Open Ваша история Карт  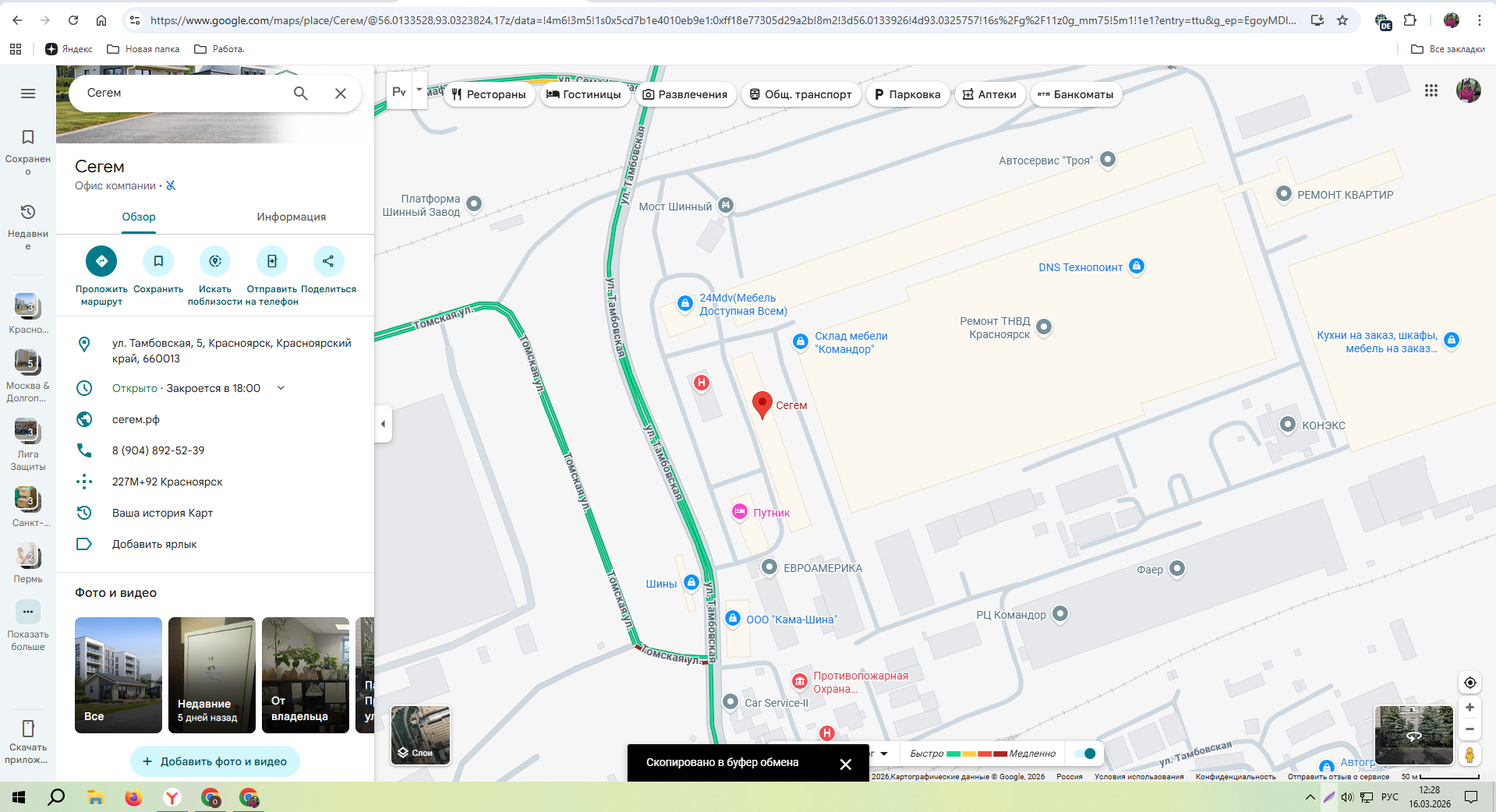pos(162,513)
